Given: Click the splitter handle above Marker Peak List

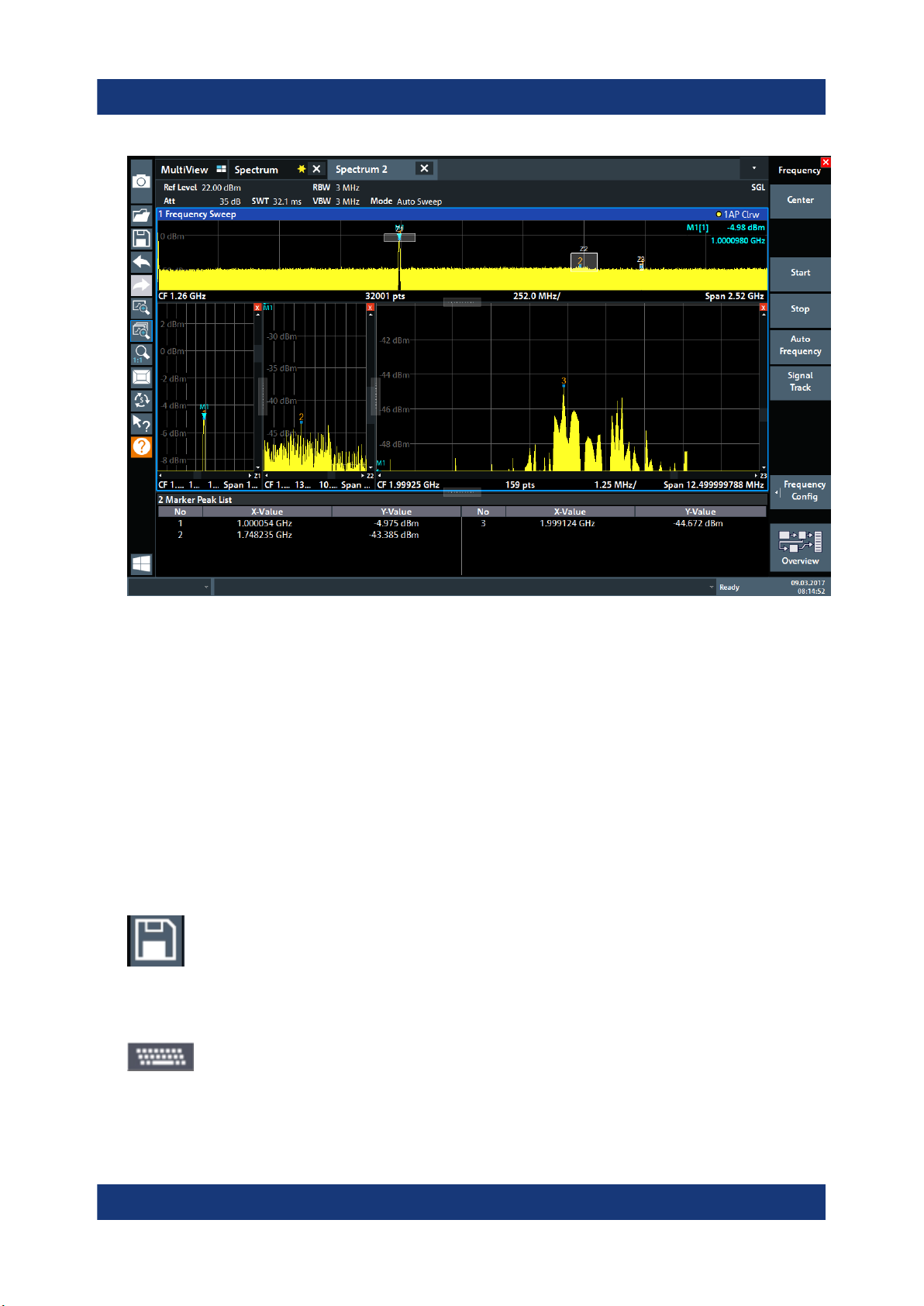Looking at the screenshot, I should [462, 491].
